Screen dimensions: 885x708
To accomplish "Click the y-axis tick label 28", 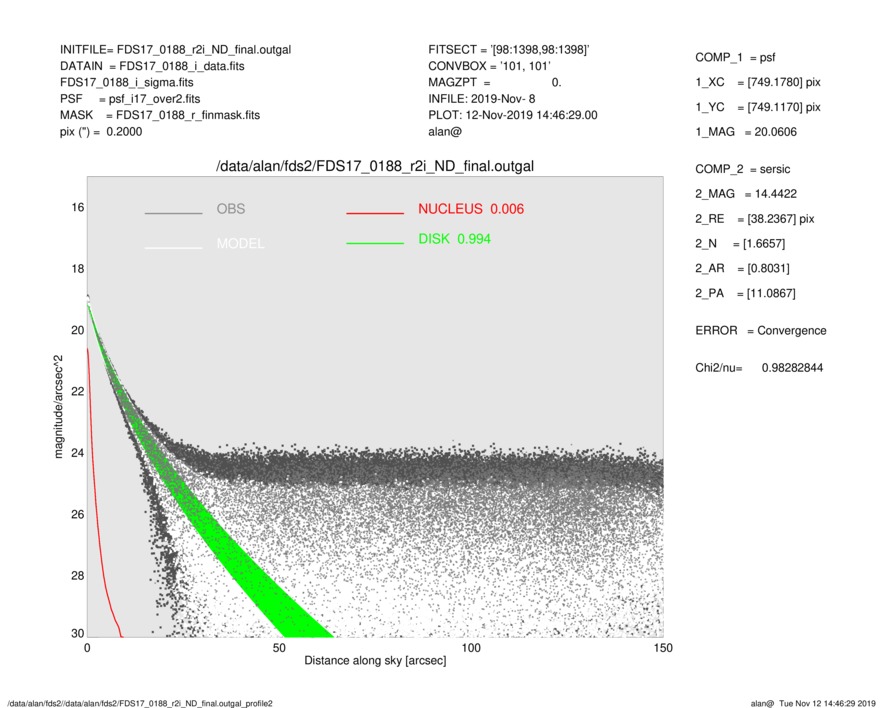I will point(77,575).
